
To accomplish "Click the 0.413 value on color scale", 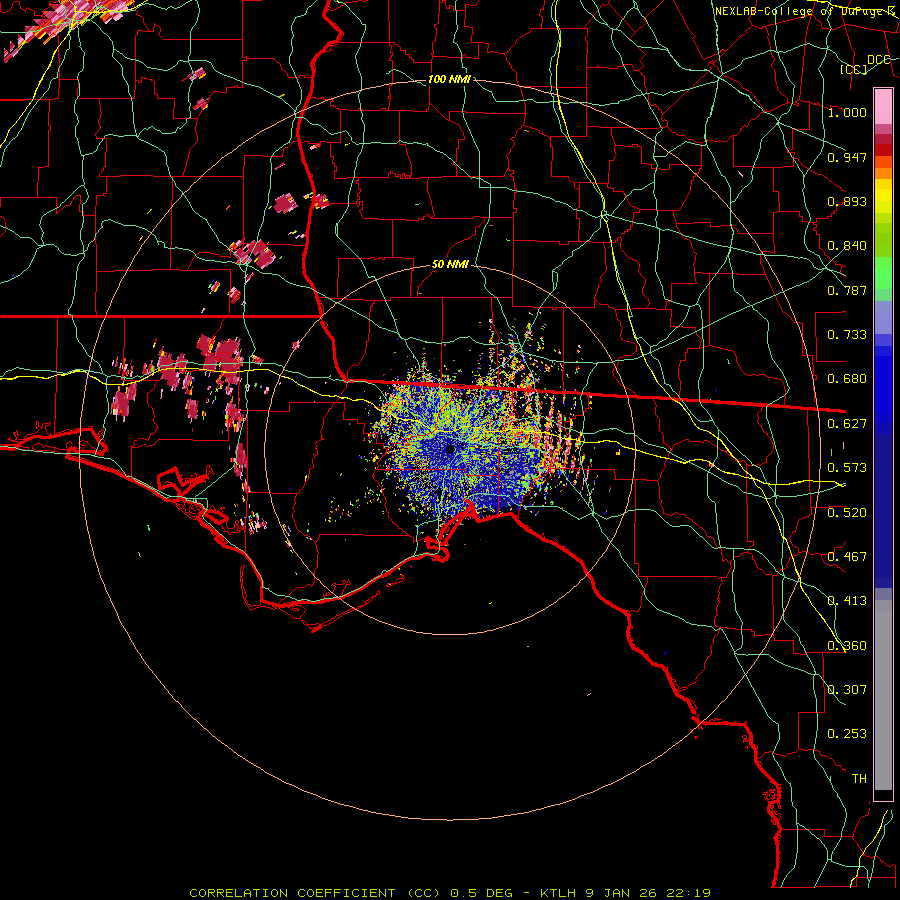I will 847,601.
